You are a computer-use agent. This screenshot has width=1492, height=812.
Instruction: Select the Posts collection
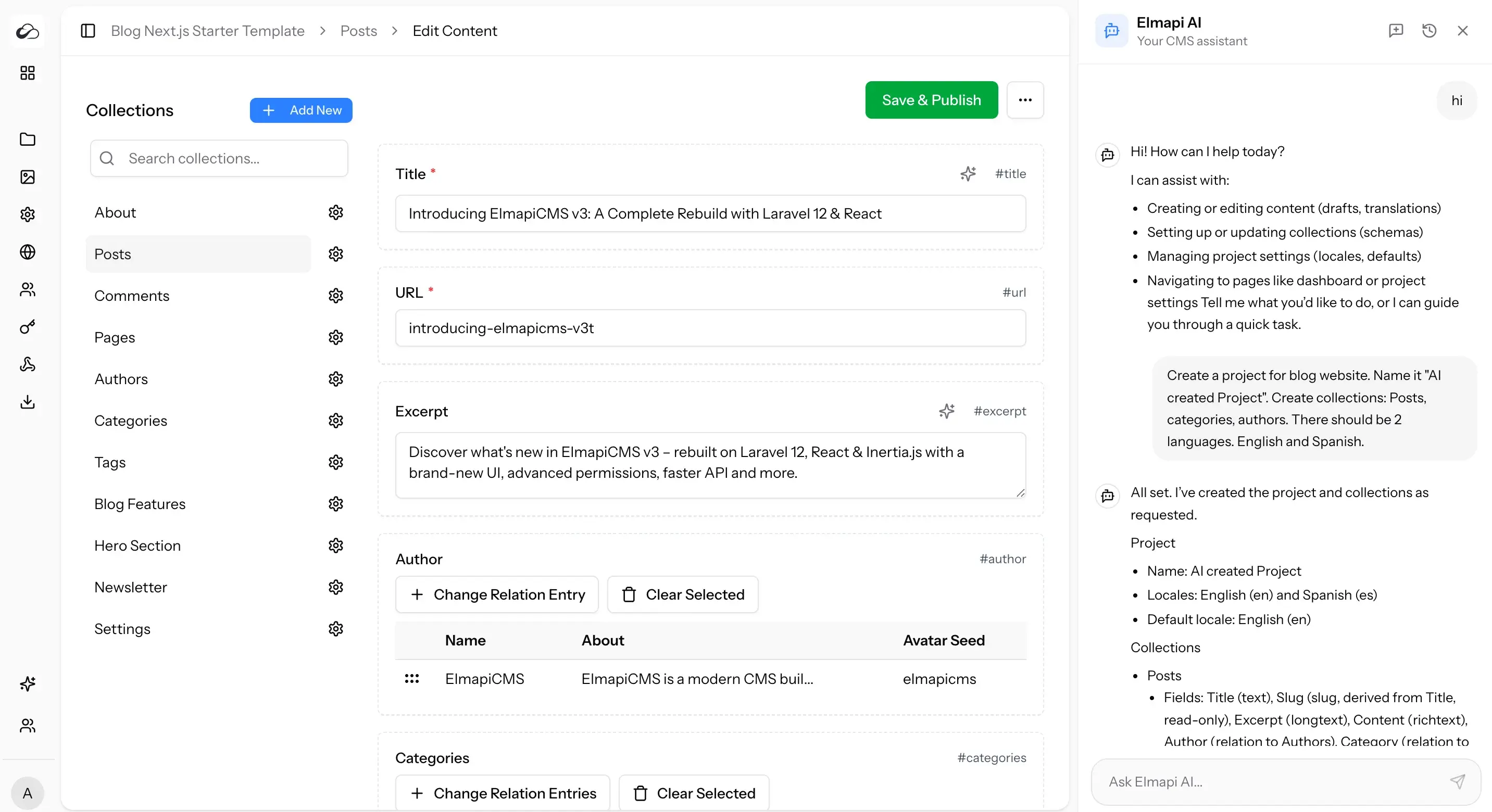(x=198, y=254)
